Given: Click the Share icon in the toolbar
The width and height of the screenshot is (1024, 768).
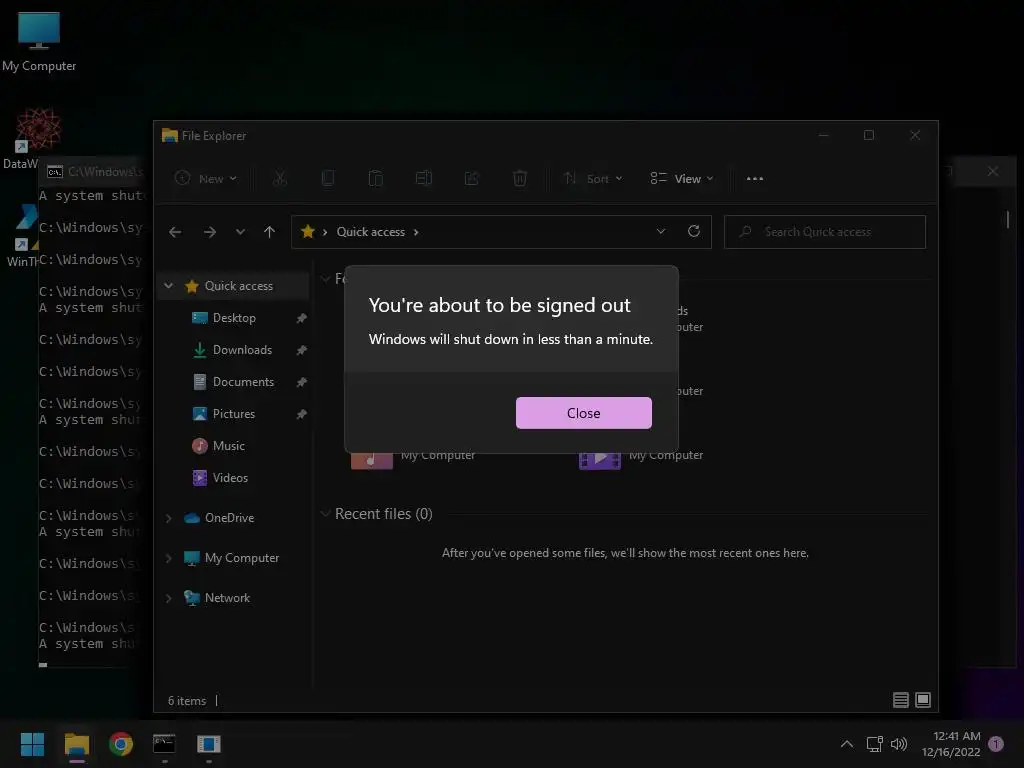Looking at the screenshot, I should 472,178.
